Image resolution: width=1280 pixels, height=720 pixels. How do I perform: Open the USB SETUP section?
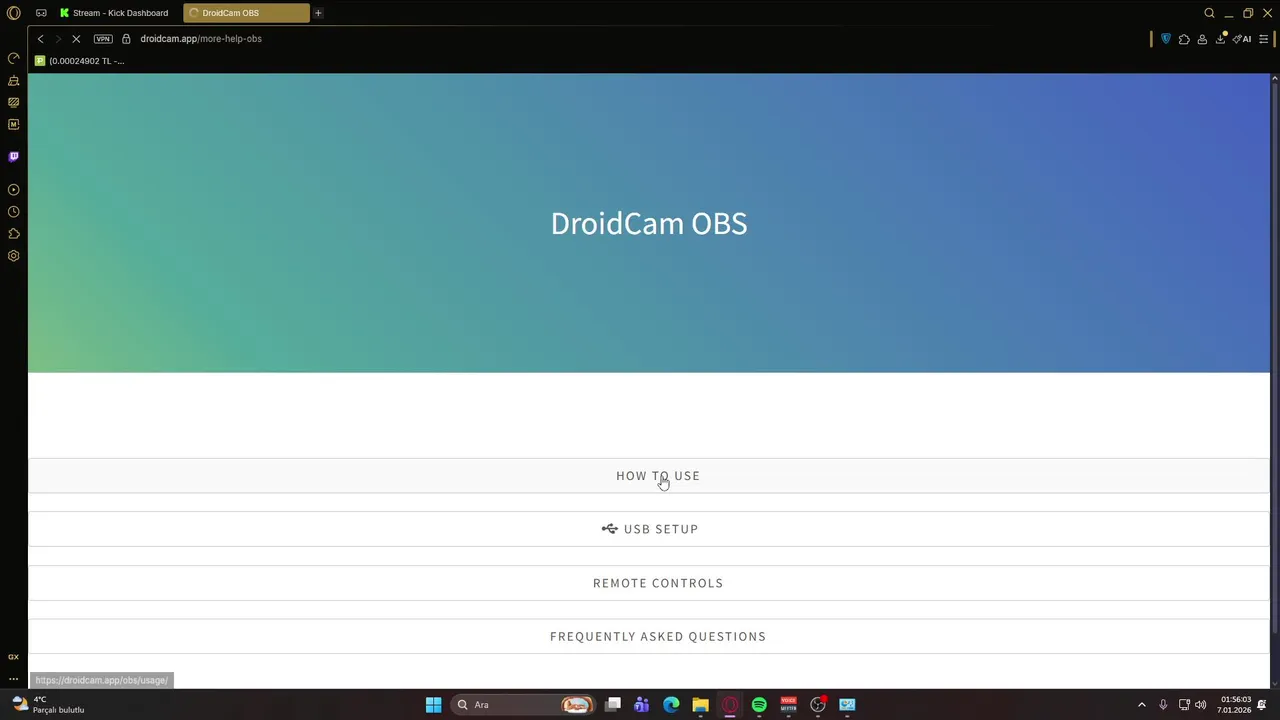coord(649,529)
